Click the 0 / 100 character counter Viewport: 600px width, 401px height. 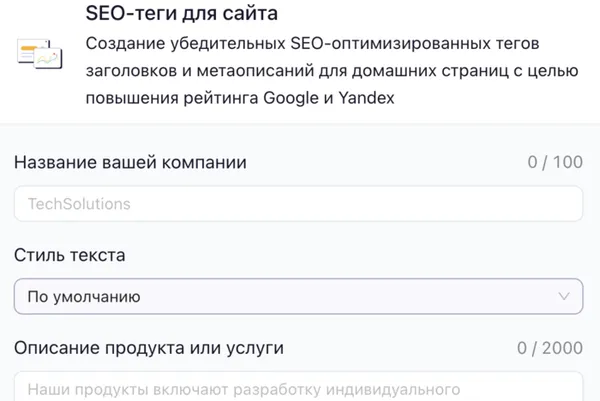coord(554,163)
